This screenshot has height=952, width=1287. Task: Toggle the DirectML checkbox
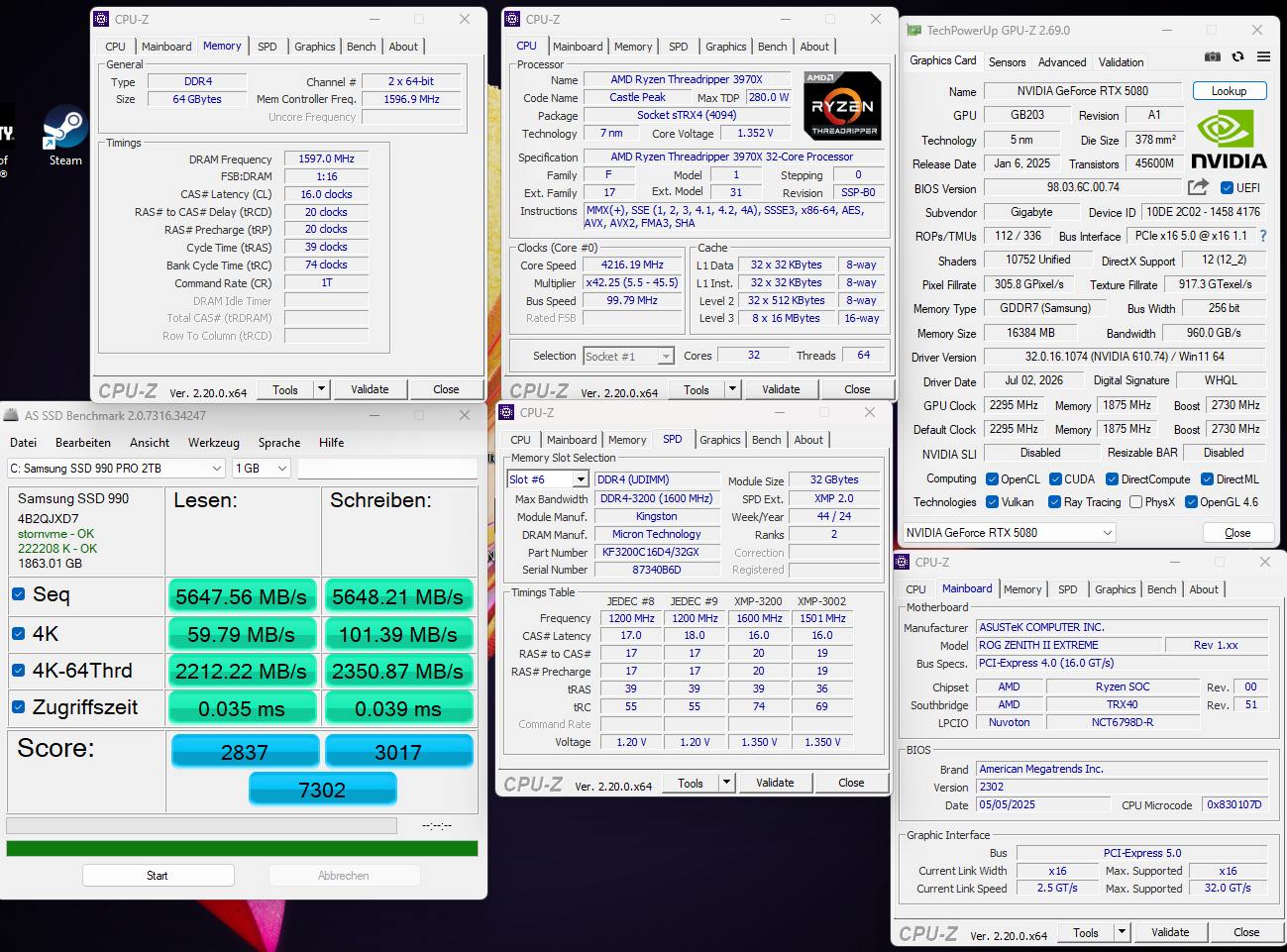coord(1207,479)
